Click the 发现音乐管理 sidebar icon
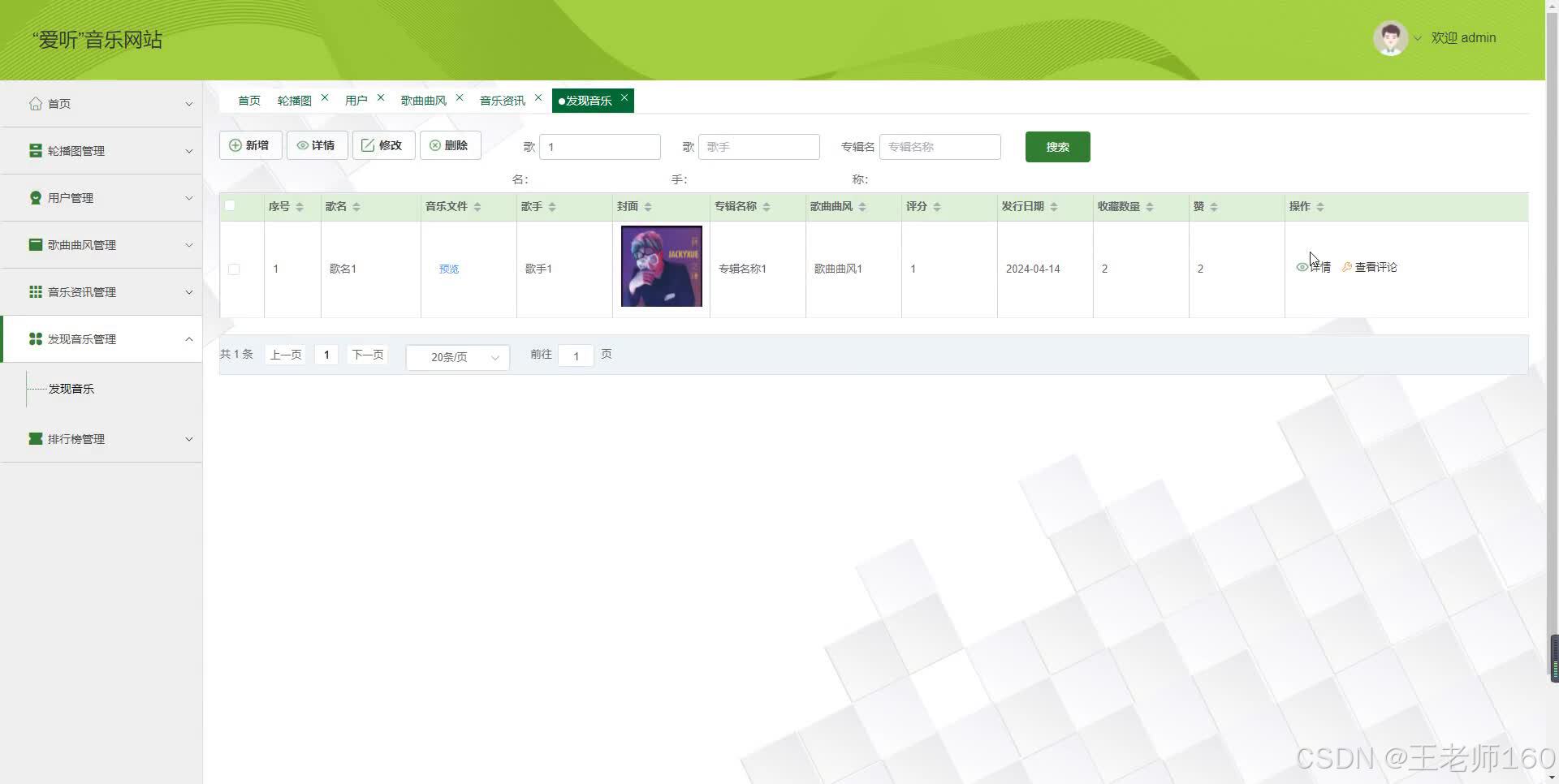1559x784 pixels. click(x=36, y=339)
